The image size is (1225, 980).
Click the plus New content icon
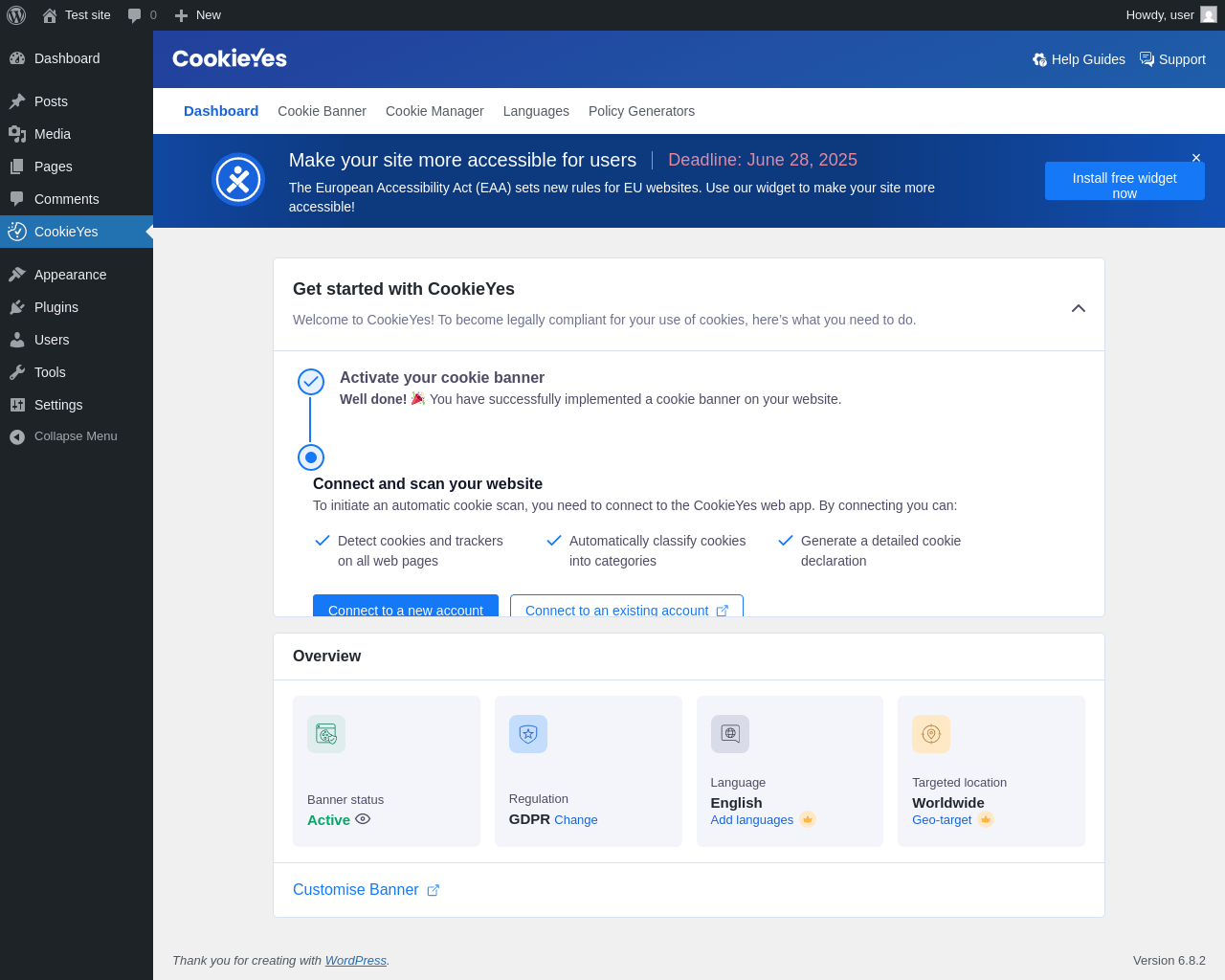(x=181, y=15)
